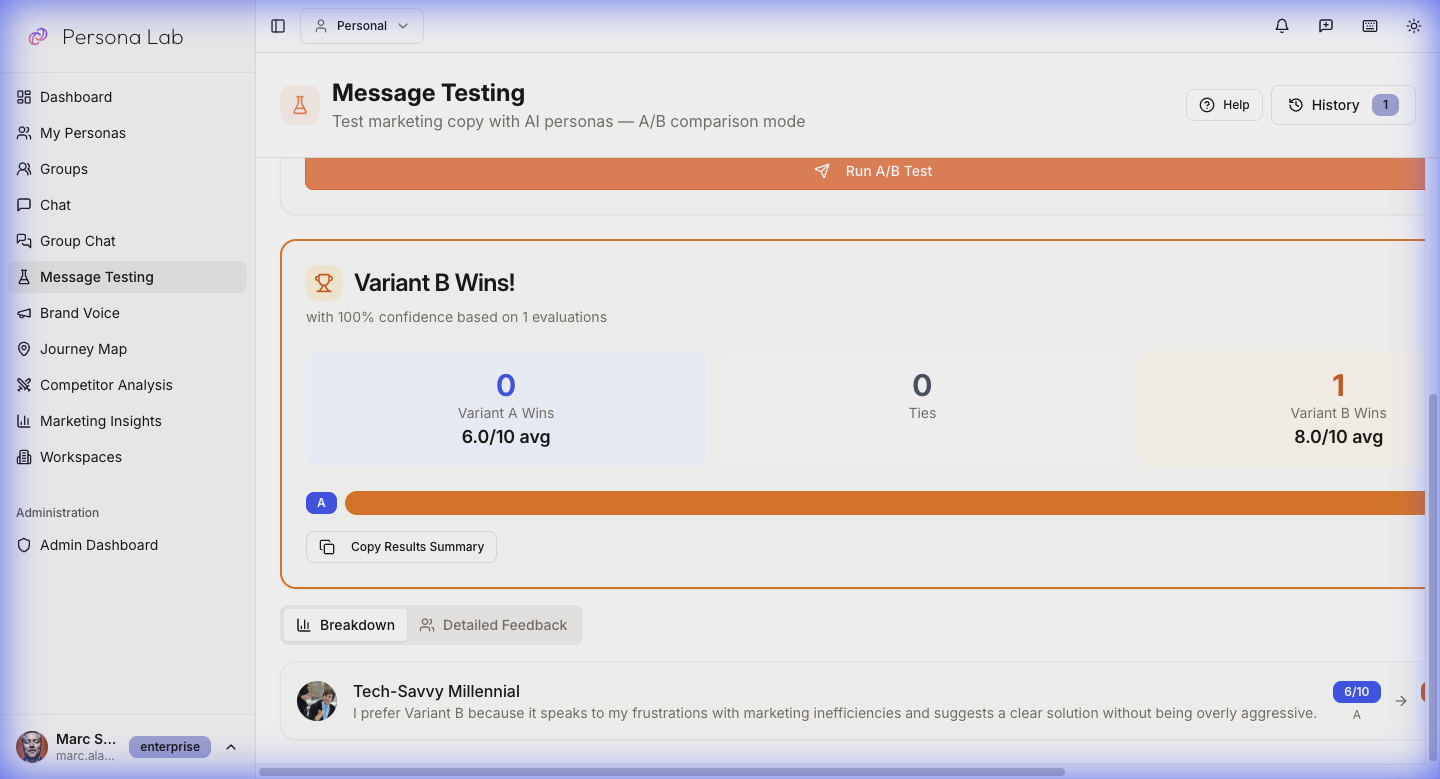
Task: Open the Chat page
Action: (127, 205)
